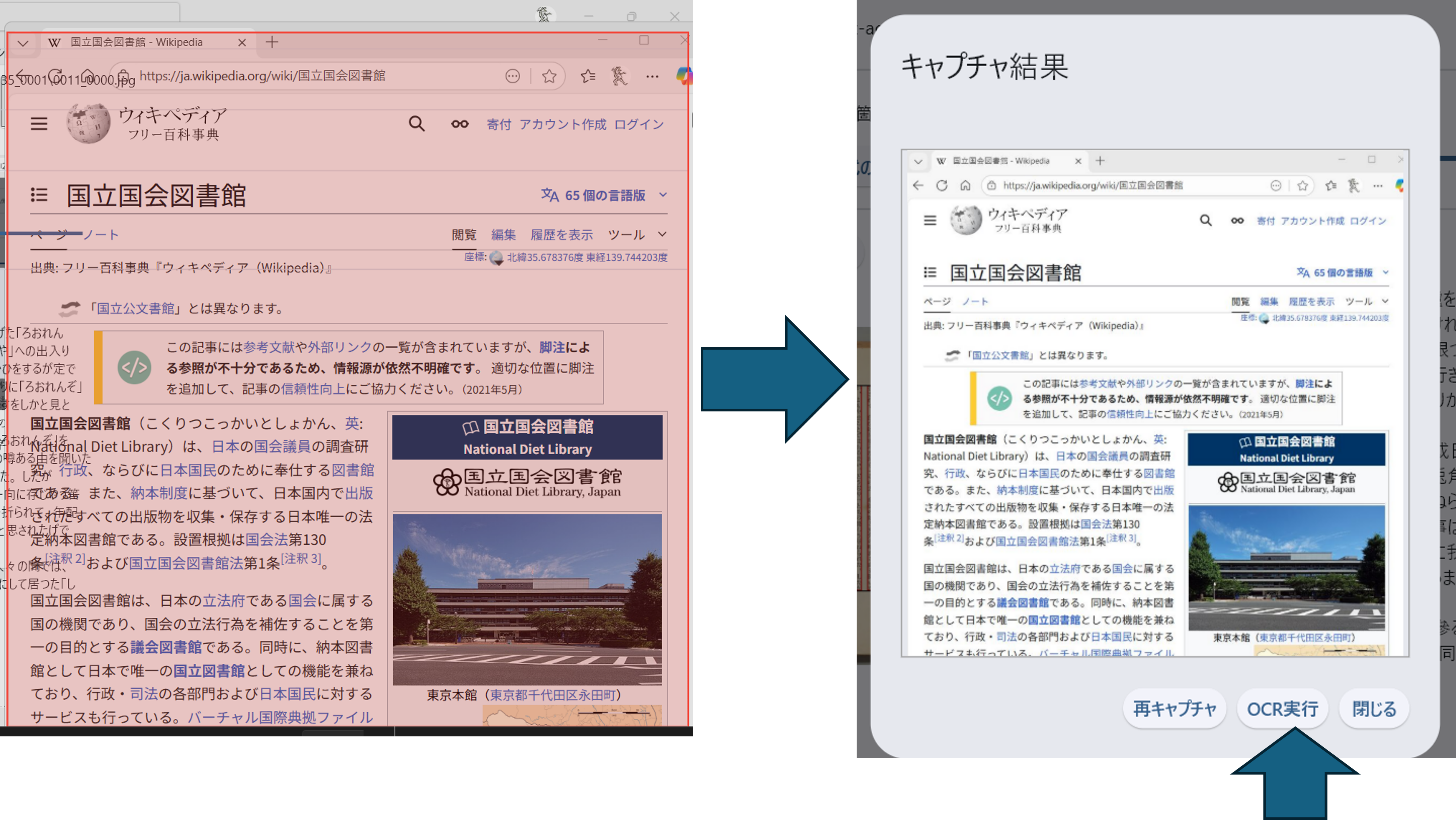Click the Wikipedia search magnifier icon

(417, 124)
